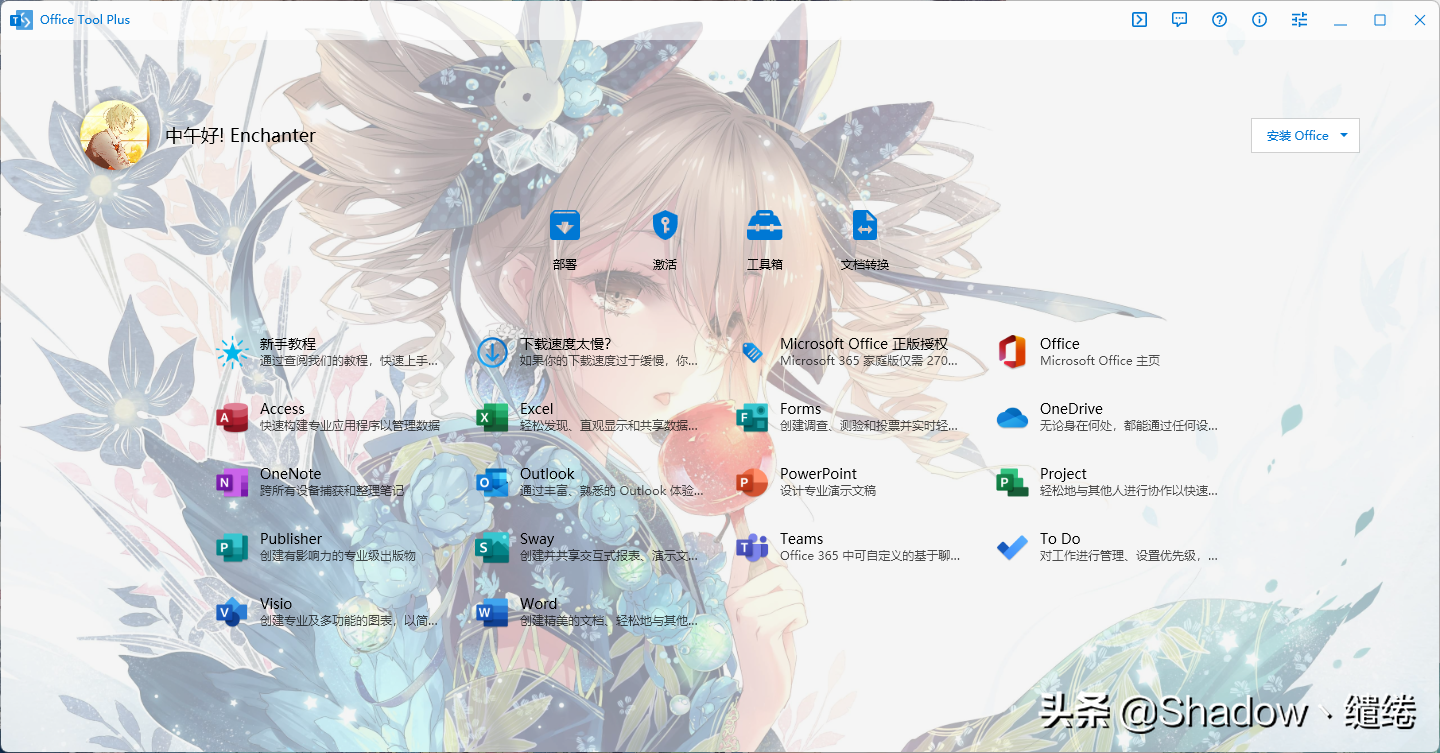Open the Office 主页 link text
The height and width of the screenshot is (753, 1440).
(x=1100, y=361)
